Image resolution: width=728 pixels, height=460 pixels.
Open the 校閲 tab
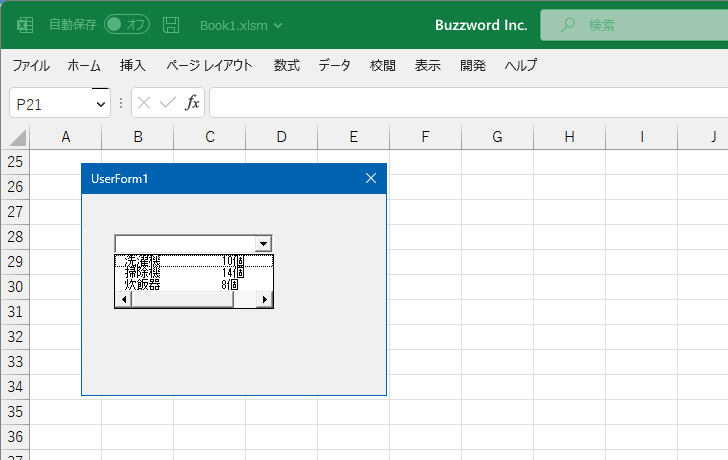383,65
